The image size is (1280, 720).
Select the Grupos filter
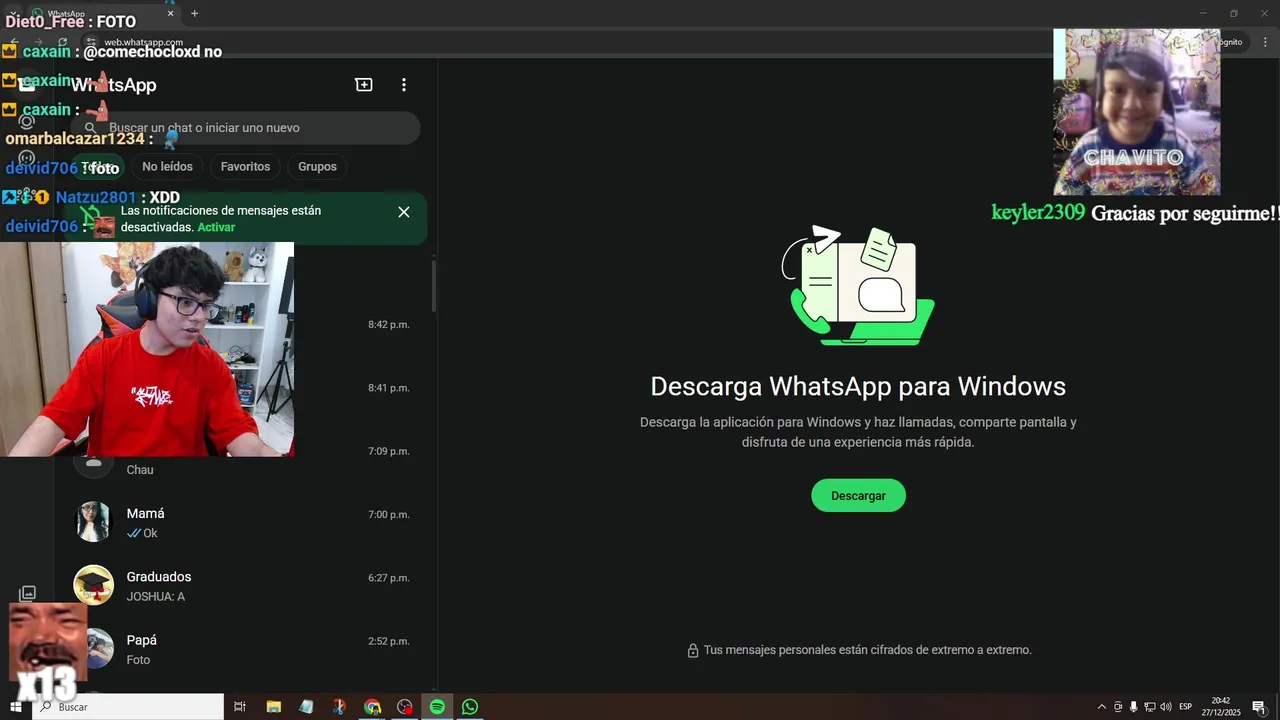[x=317, y=167]
